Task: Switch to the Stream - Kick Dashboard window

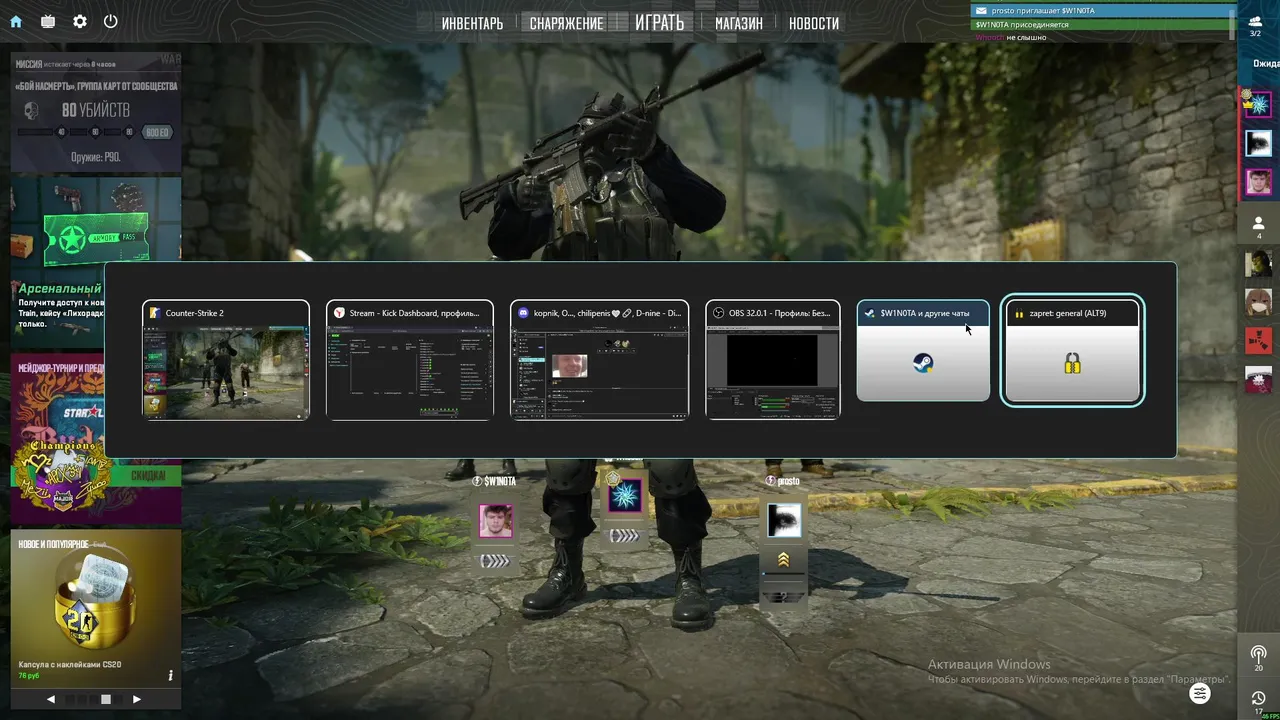Action: click(x=410, y=360)
